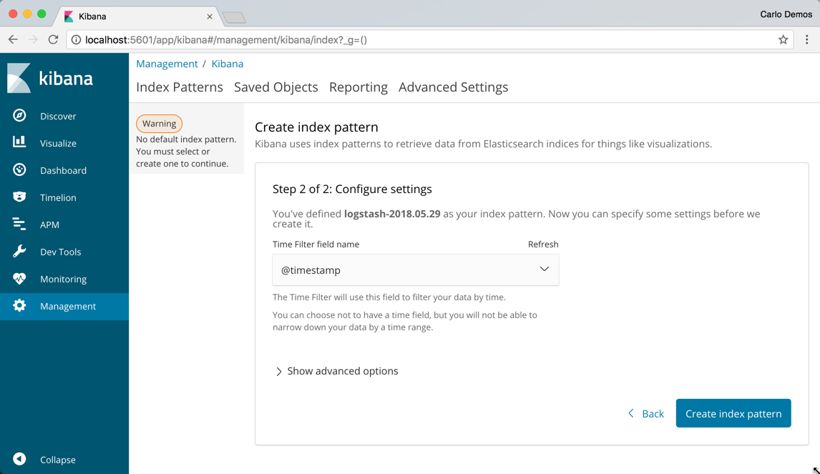Select Timelion label in sidebar
This screenshot has height=474, width=820.
(x=58, y=198)
